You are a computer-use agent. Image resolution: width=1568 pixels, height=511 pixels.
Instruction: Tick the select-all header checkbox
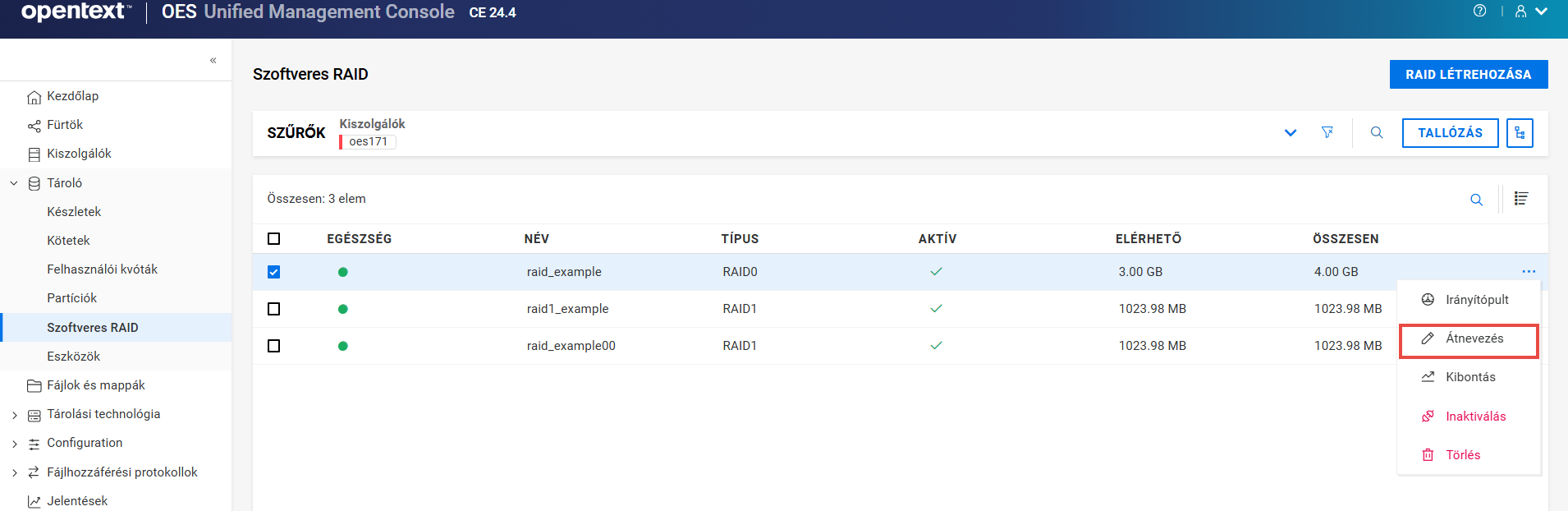coord(274,239)
